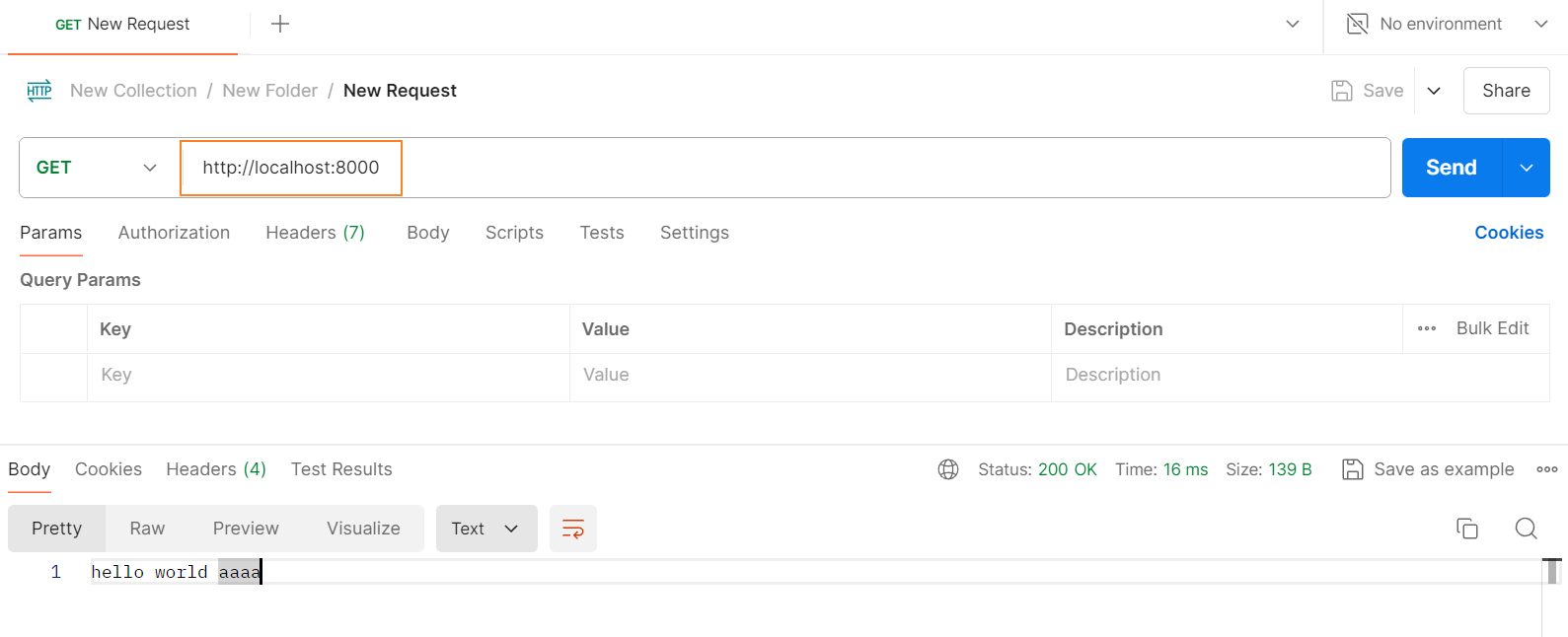This screenshot has width=1568, height=637.
Task: Click the Share button
Action: point(1506,91)
